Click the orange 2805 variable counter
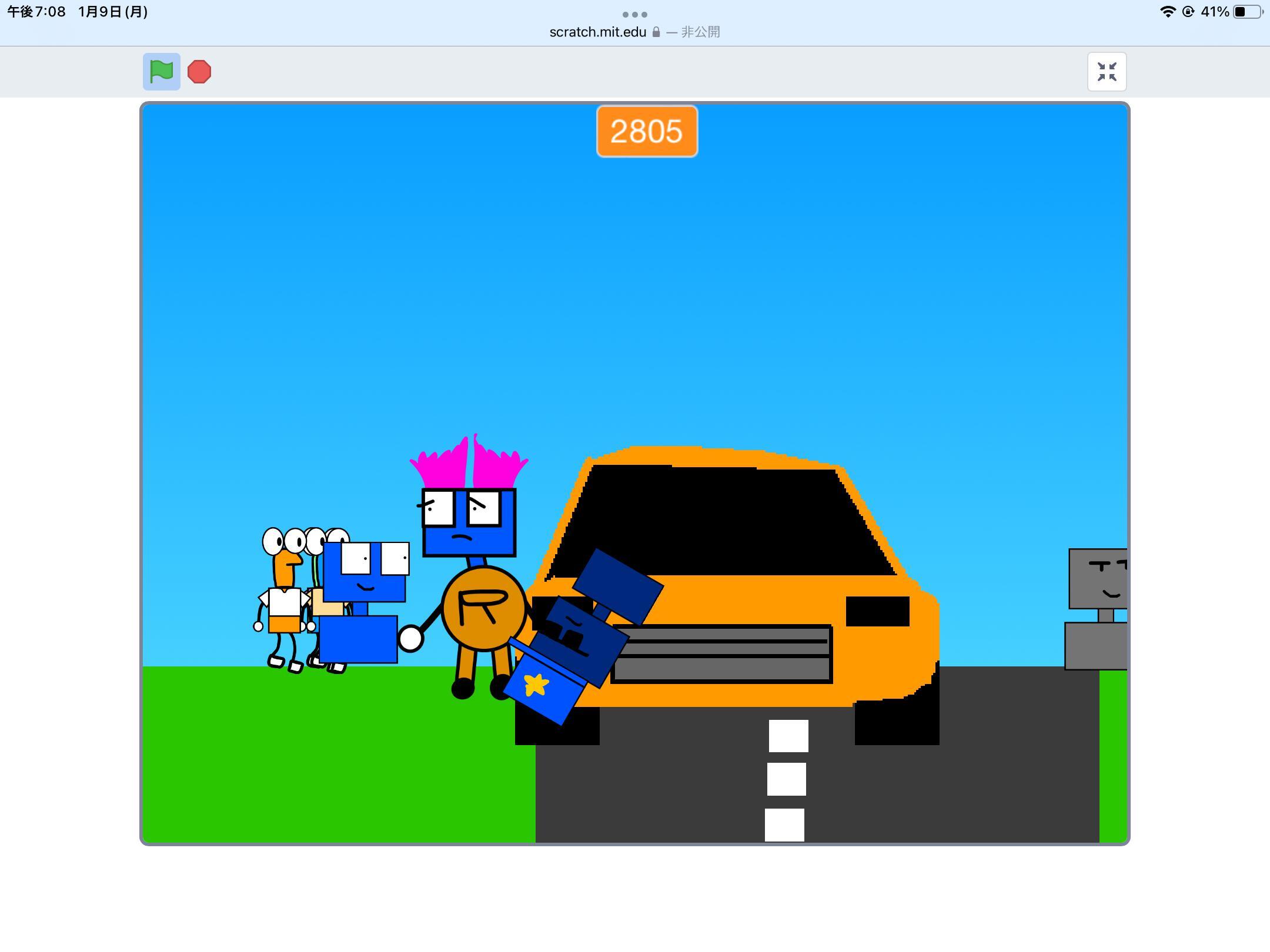 (647, 131)
